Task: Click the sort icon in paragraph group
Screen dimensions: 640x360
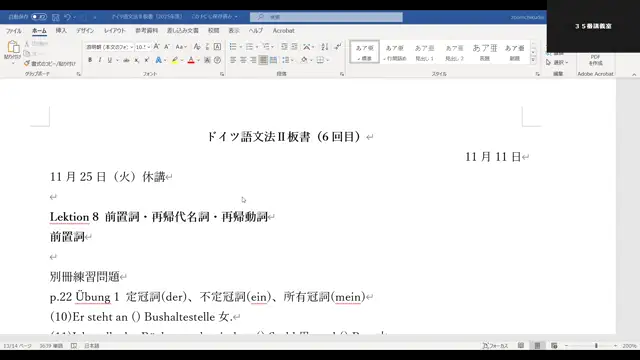Action: 324,47
